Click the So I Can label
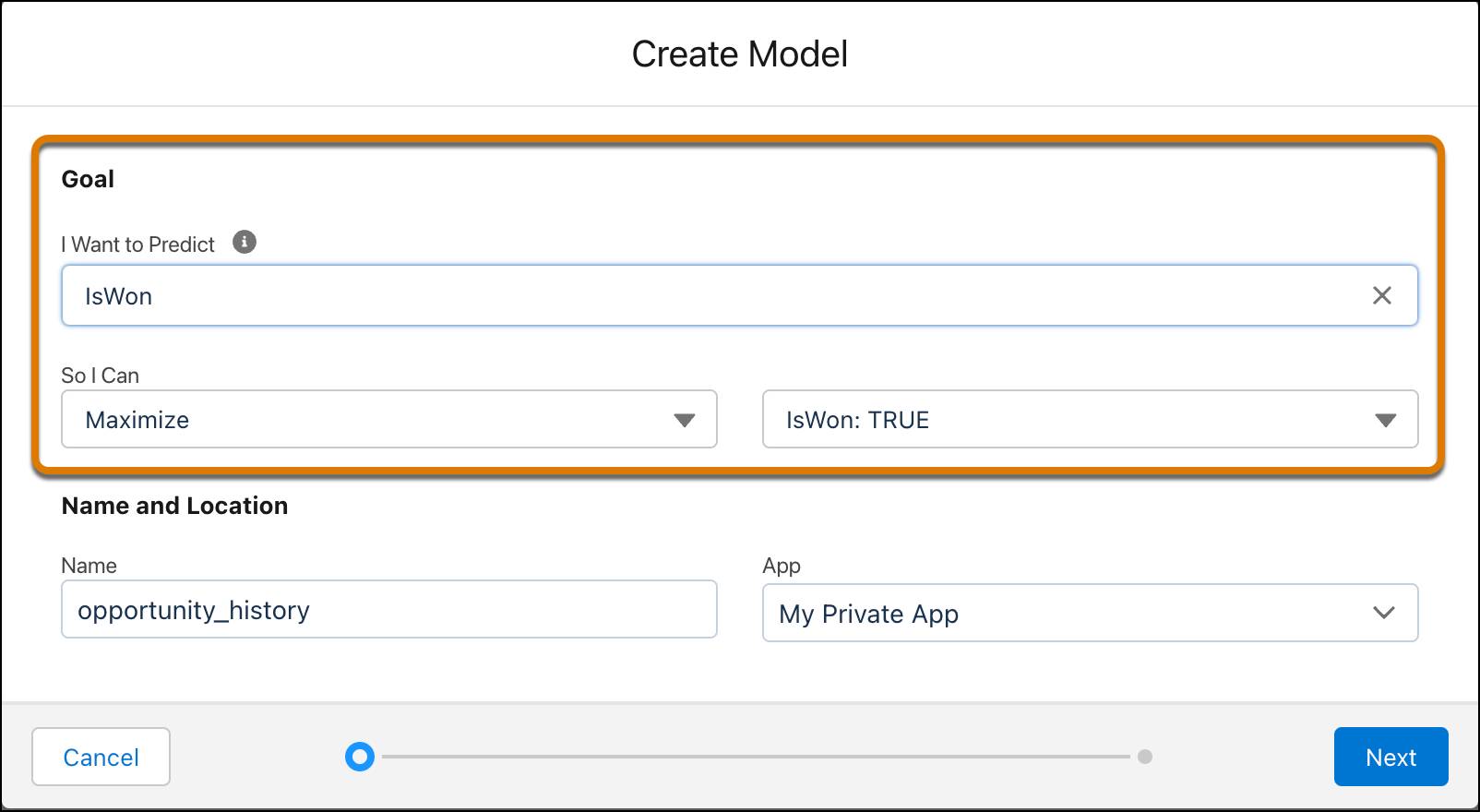The image size is (1480, 812). pyautogui.click(x=100, y=376)
